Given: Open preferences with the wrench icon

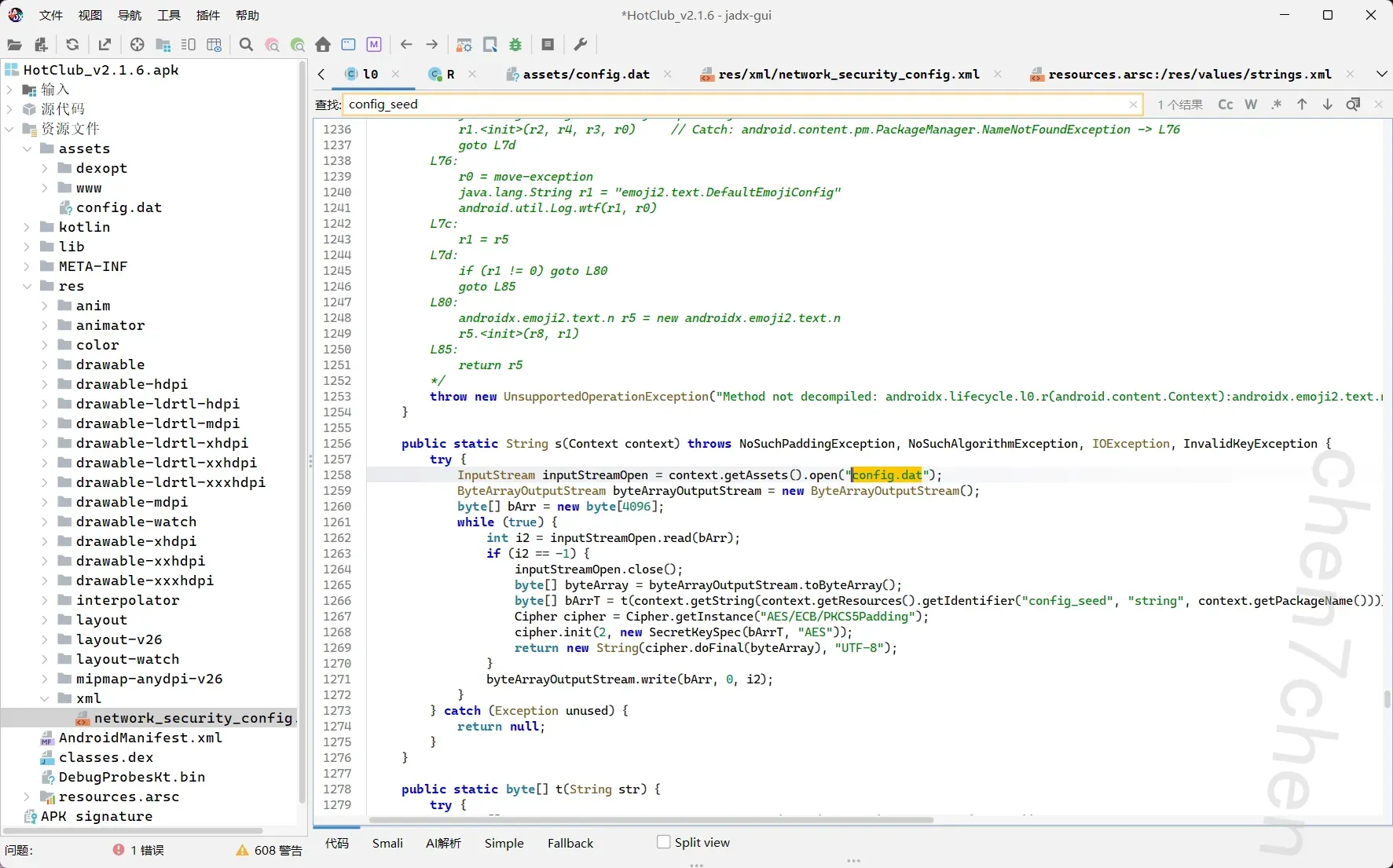Looking at the screenshot, I should click(x=581, y=45).
